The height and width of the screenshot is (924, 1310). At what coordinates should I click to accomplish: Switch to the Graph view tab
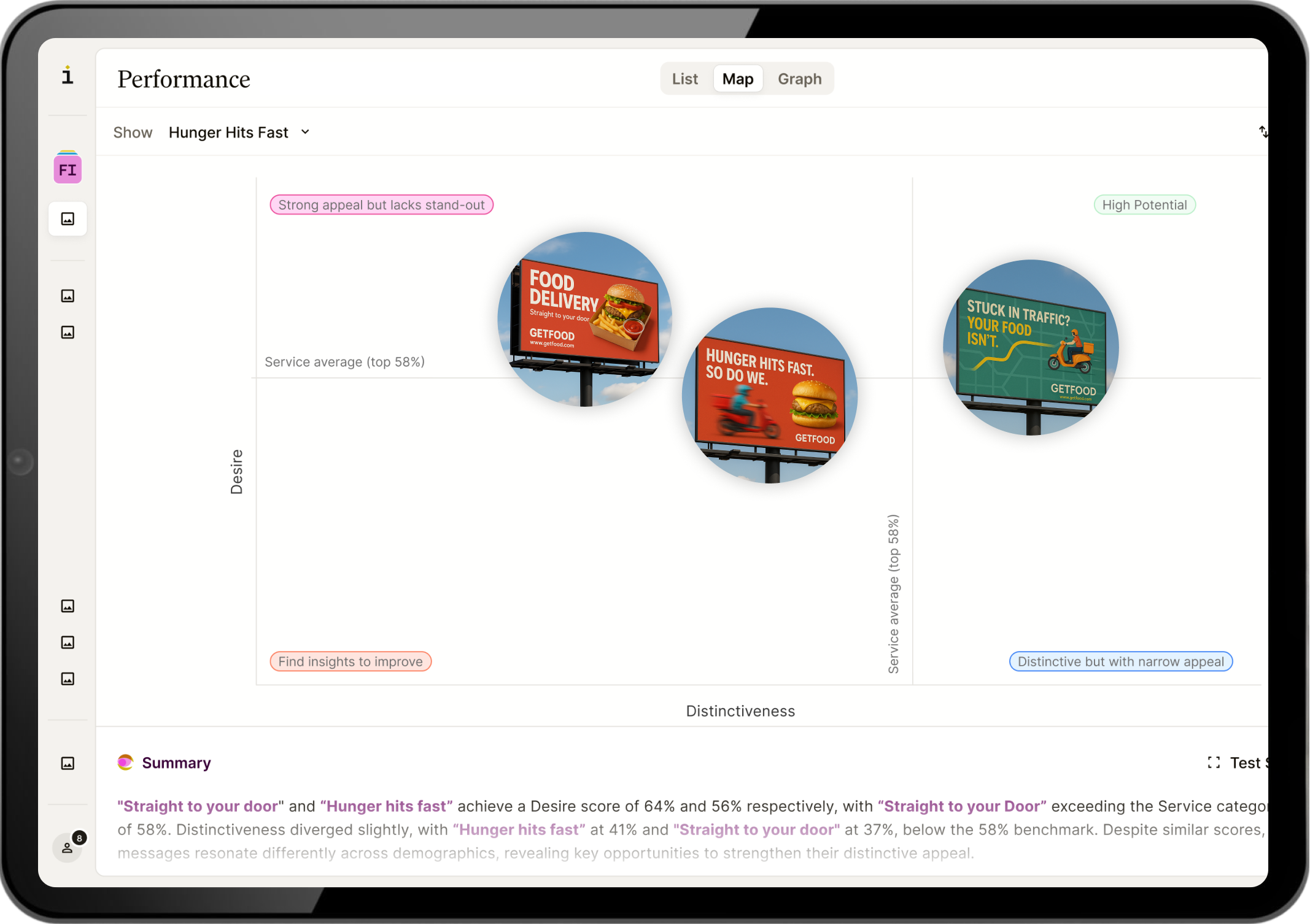799,79
